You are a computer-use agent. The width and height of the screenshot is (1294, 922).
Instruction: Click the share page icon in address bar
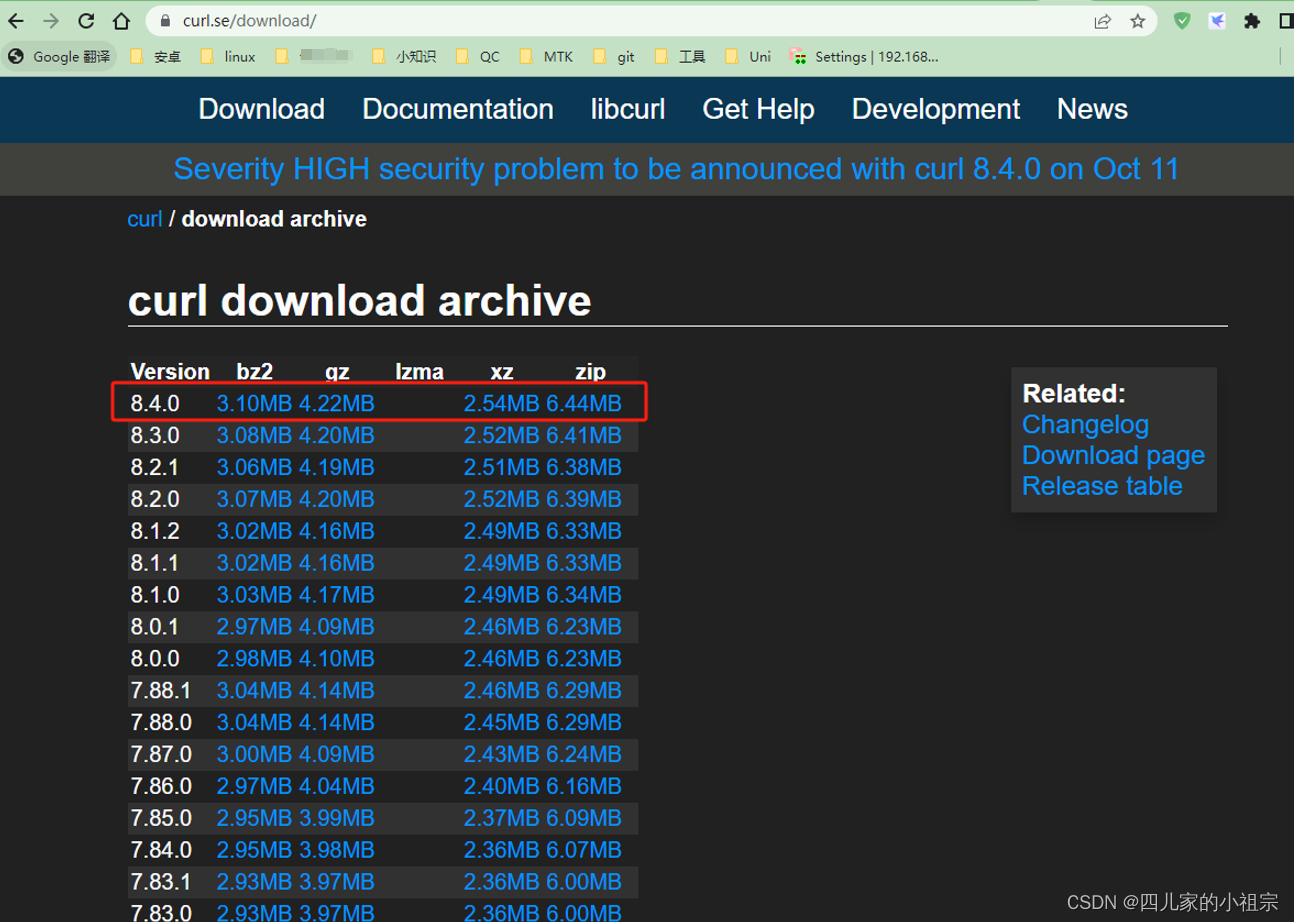[1102, 21]
